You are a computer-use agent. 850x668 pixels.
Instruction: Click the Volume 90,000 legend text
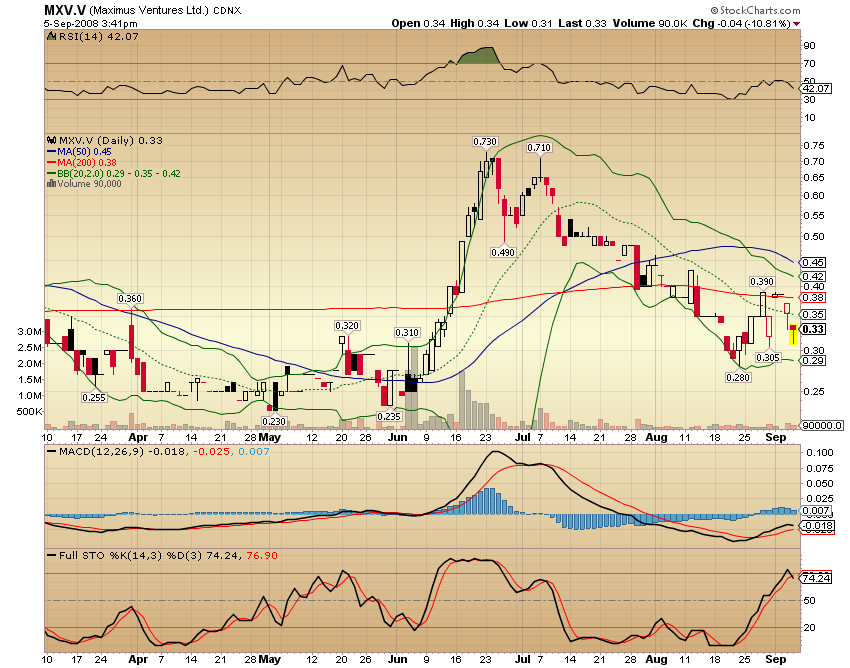coord(89,184)
